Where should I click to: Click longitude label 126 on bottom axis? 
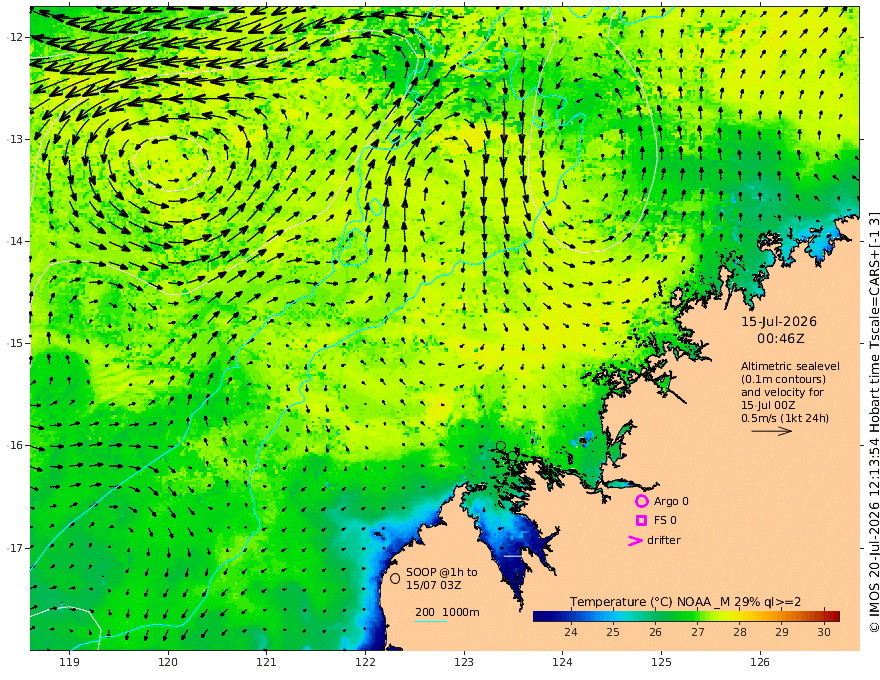760,662
